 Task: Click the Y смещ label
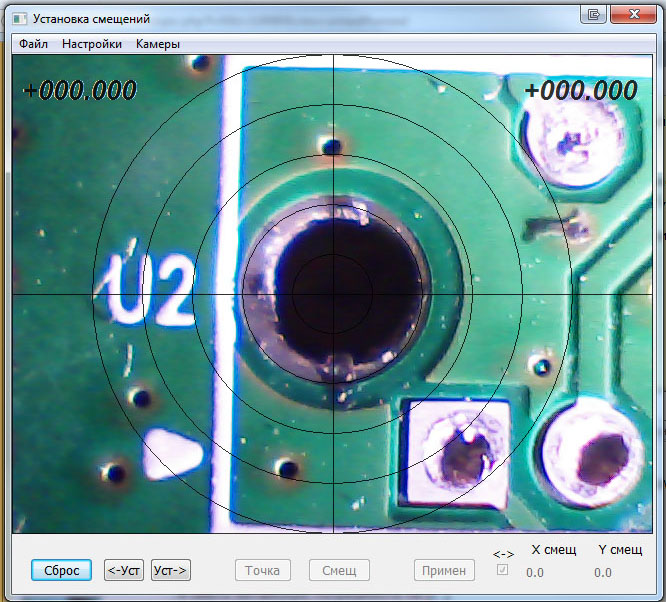coord(620,550)
